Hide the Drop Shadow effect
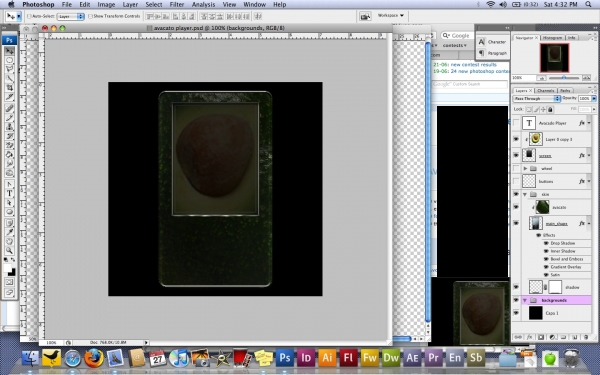 click(x=546, y=243)
